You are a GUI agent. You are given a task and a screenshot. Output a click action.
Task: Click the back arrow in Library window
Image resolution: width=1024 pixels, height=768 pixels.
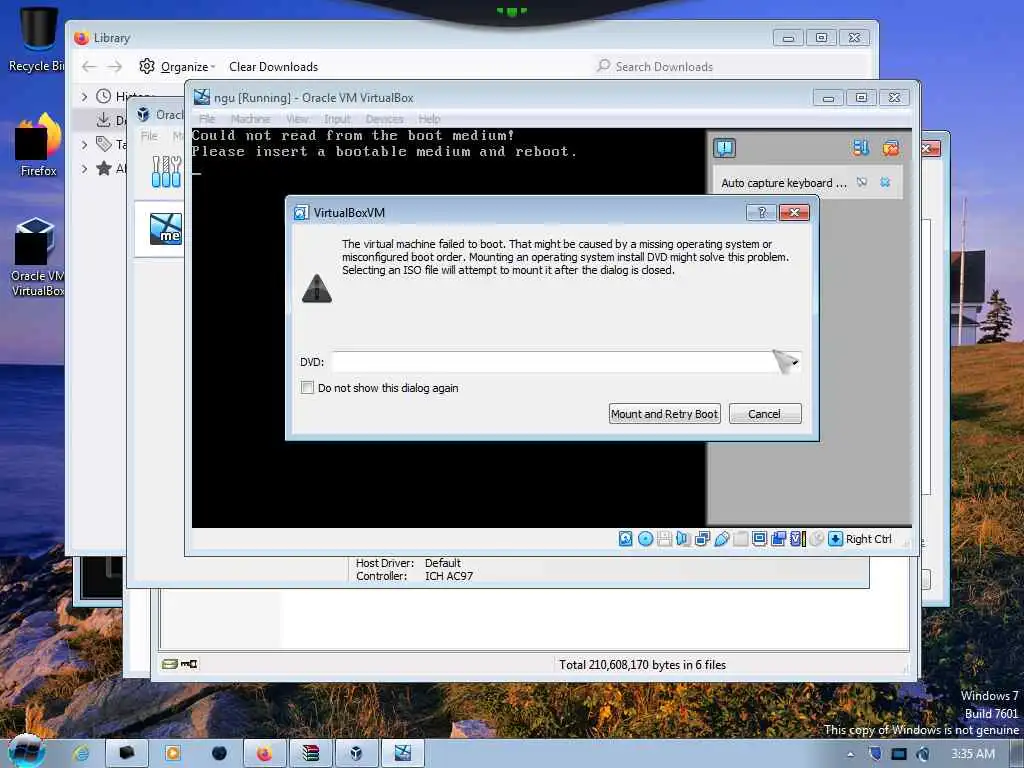click(x=89, y=67)
